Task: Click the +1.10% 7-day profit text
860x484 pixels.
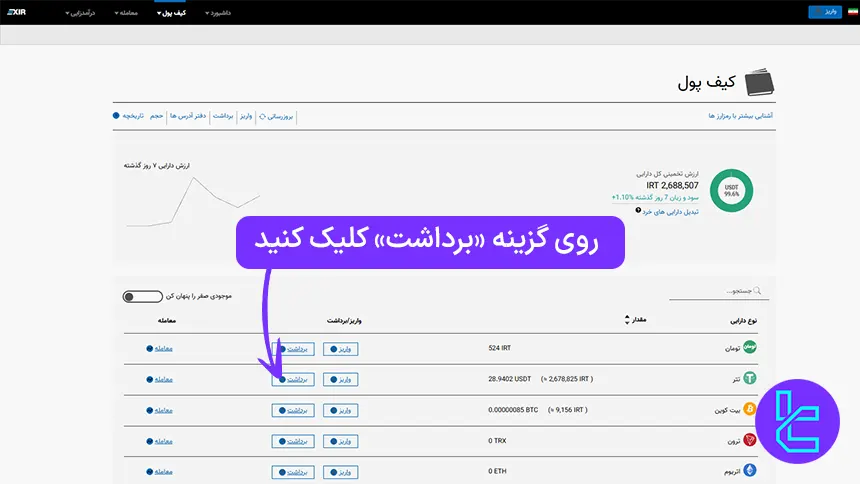Action: [x=655, y=197]
